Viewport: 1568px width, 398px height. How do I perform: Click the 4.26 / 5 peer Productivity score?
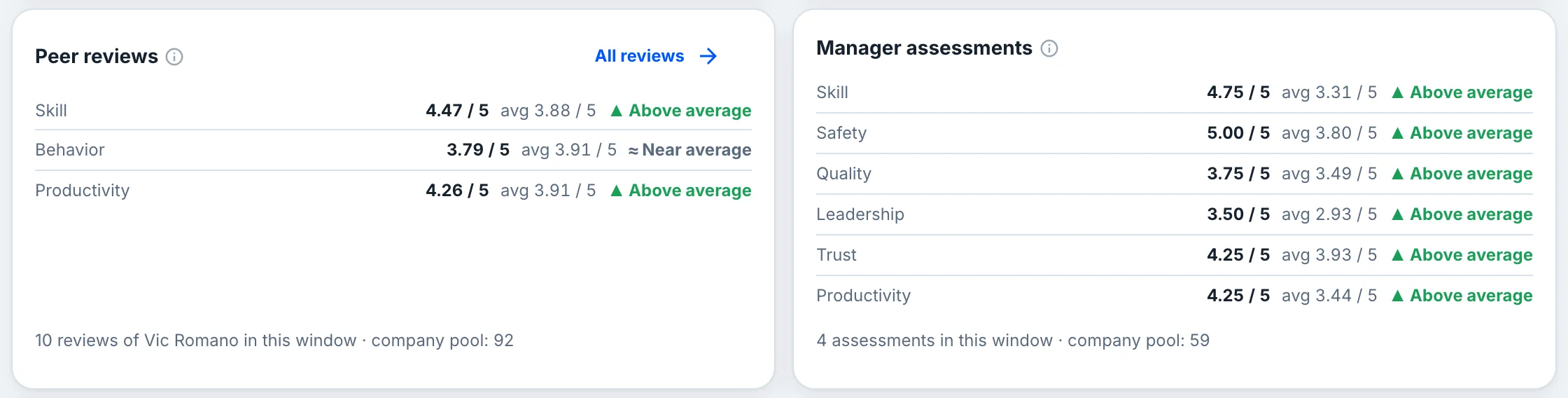coord(457,191)
